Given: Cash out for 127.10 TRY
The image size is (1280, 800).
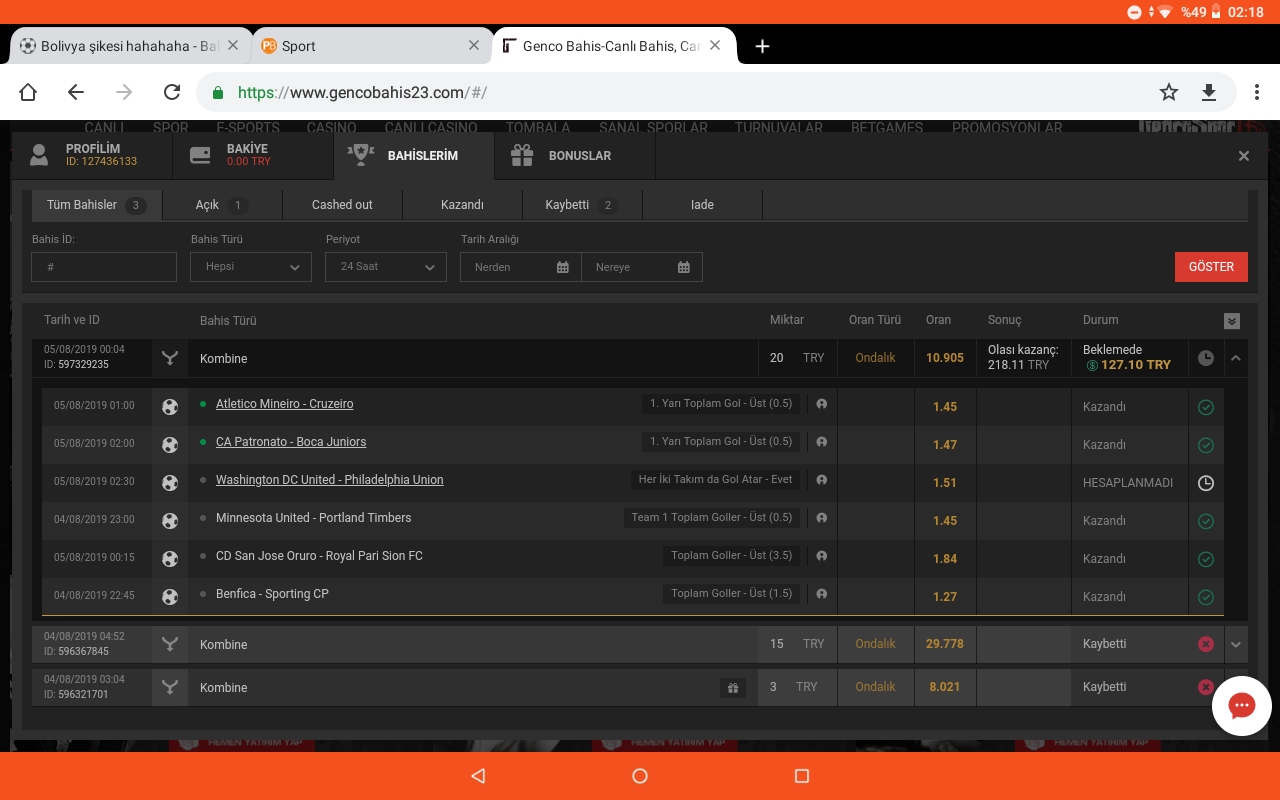Looking at the screenshot, I should [x=1128, y=365].
